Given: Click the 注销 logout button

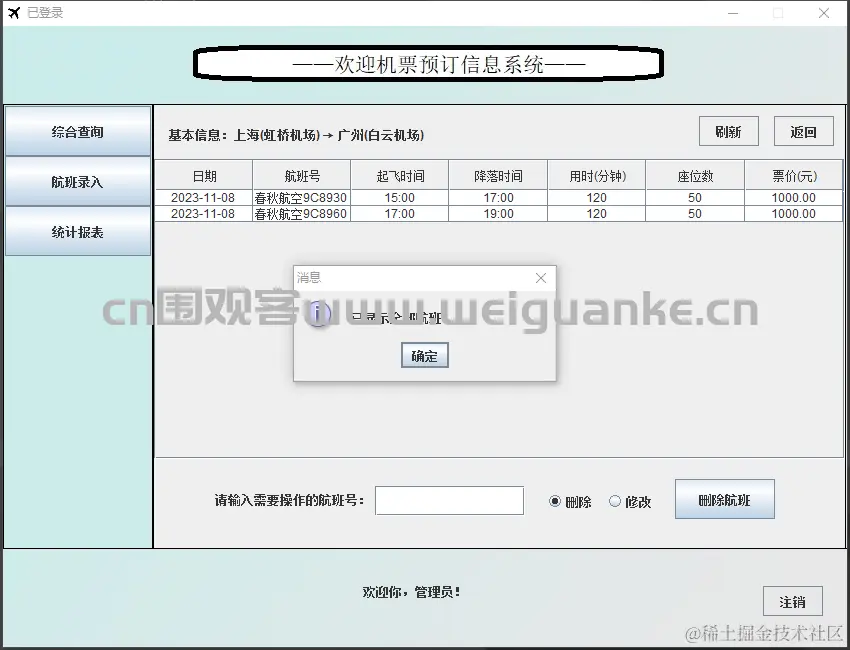Looking at the screenshot, I should point(793,601).
